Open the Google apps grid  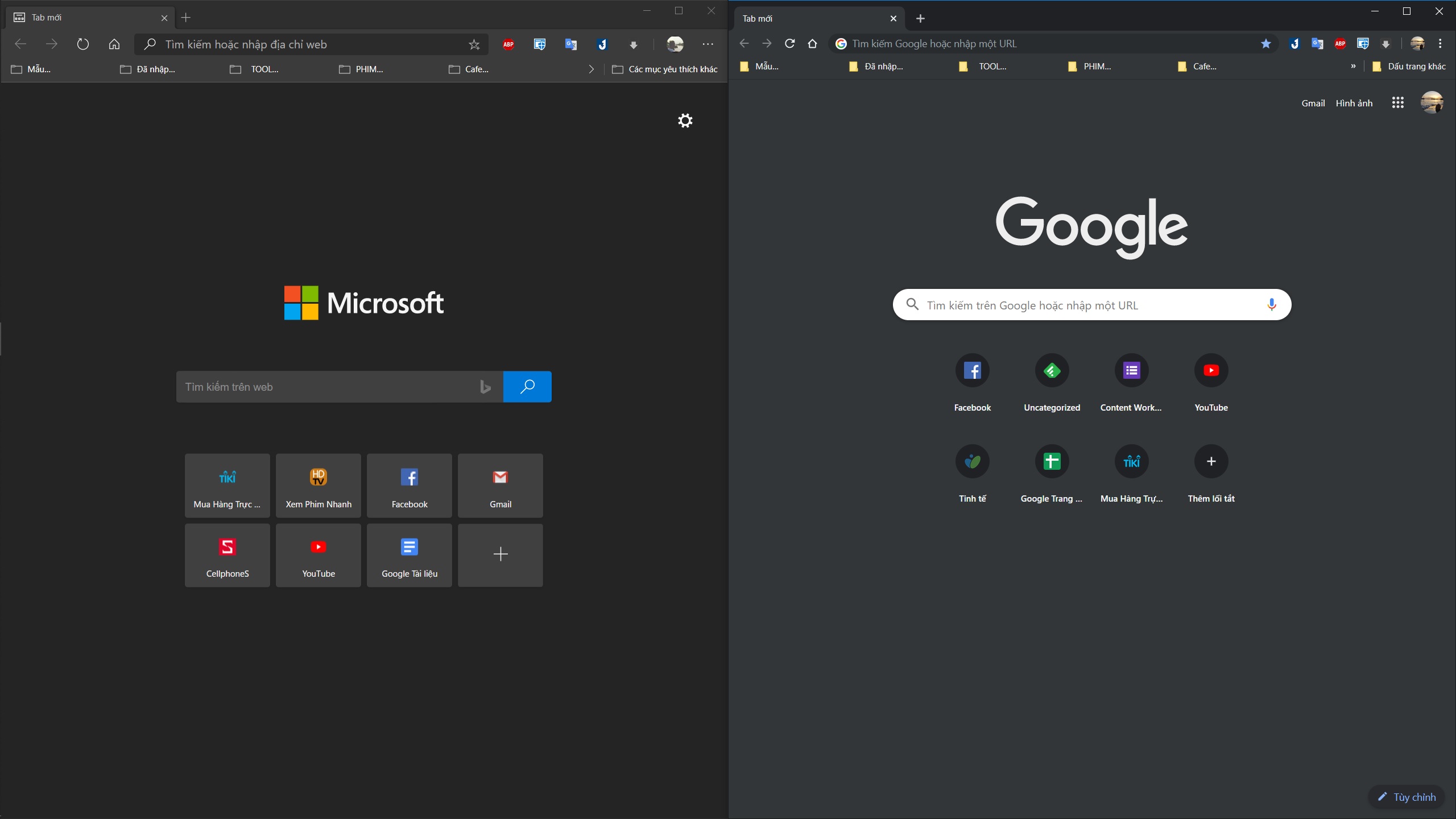(x=1397, y=102)
